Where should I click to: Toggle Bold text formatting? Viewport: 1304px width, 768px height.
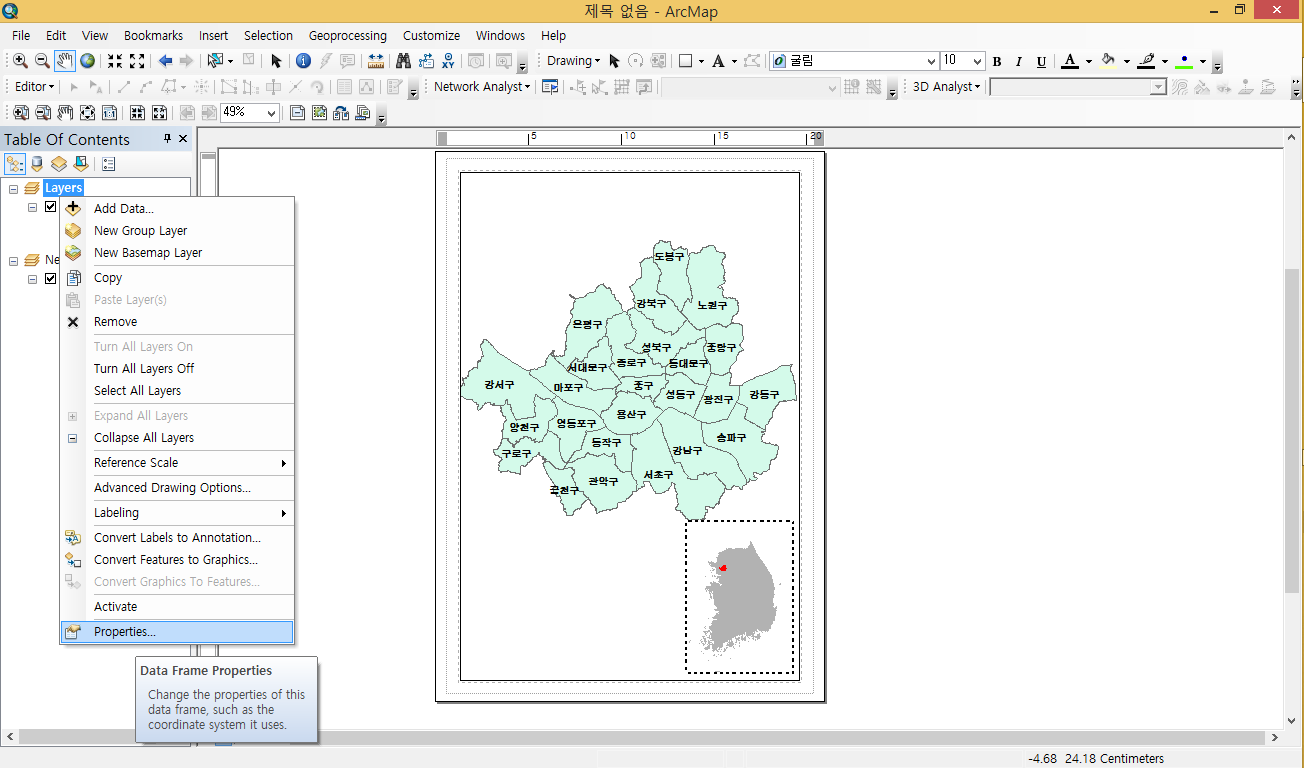coord(997,62)
